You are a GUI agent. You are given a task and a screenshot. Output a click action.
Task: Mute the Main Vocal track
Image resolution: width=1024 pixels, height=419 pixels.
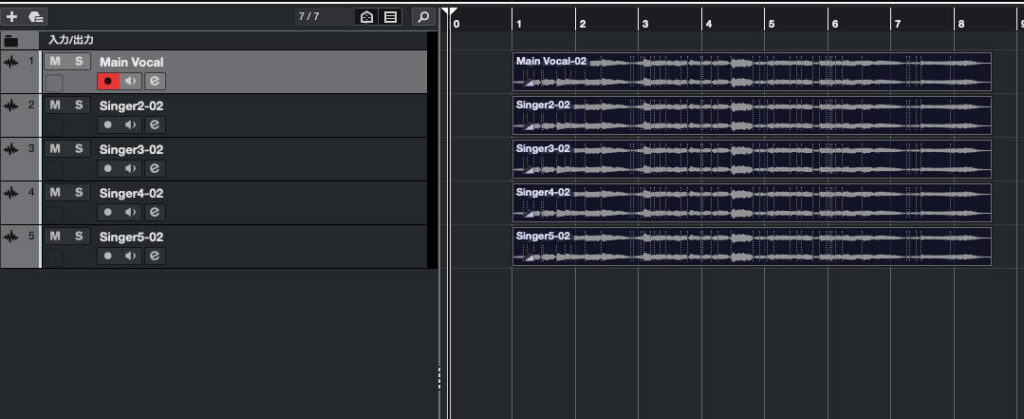pyautogui.click(x=56, y=62)
